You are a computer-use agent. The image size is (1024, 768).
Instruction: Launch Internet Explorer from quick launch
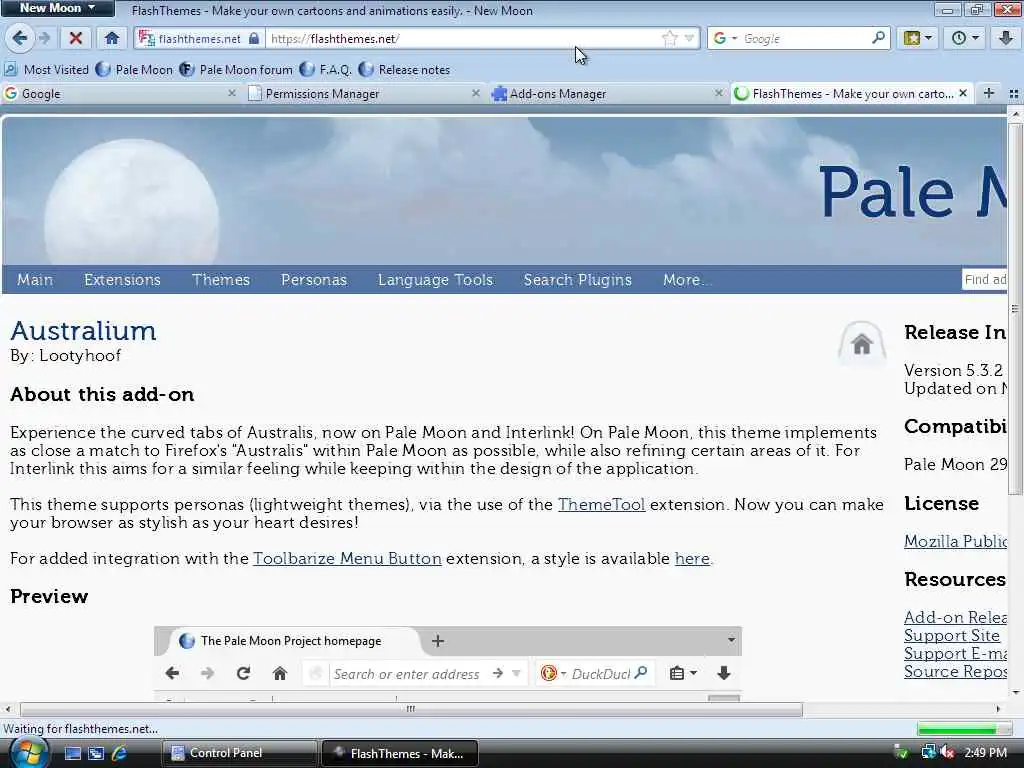click(120, 753)
